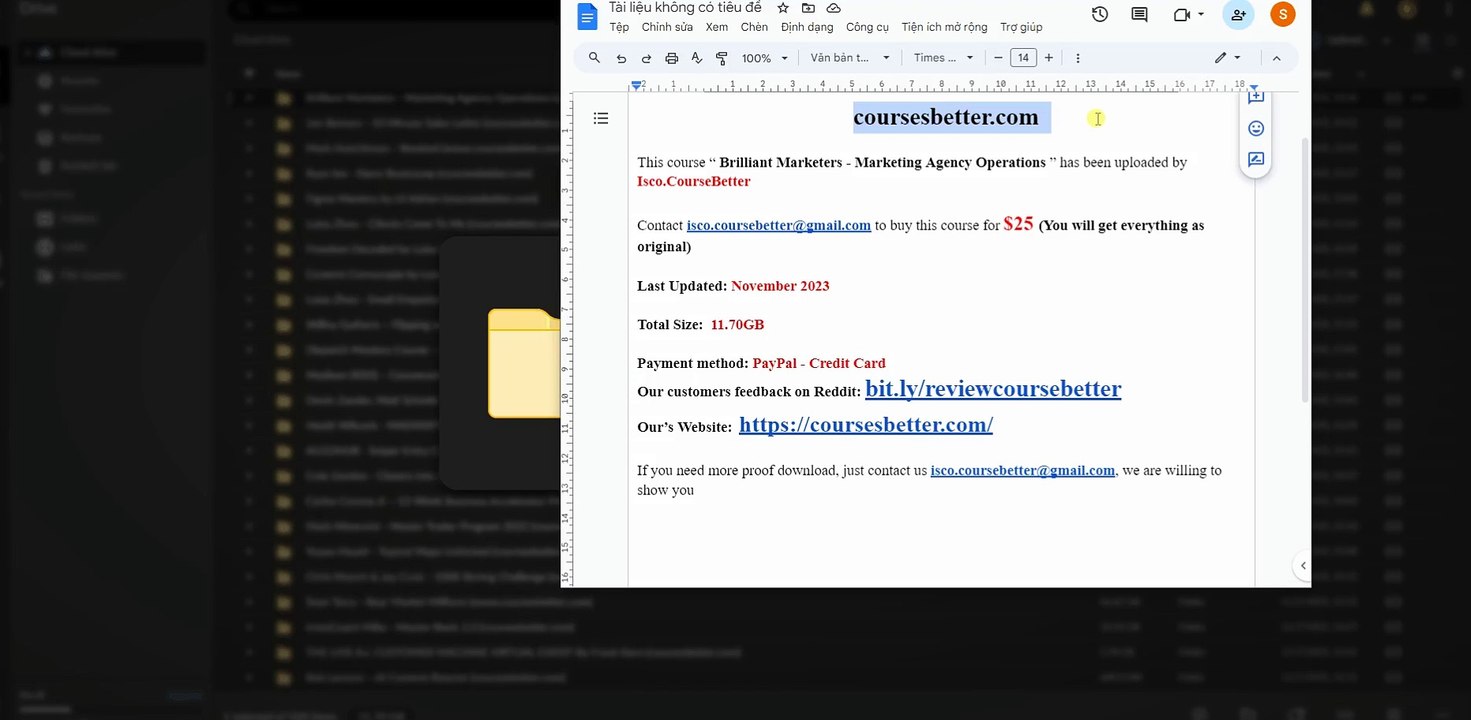Image resolution: width=1471 pixels, height=720 pixels.
Task: Open the Times font dropdown
Action: coord(943,58)
